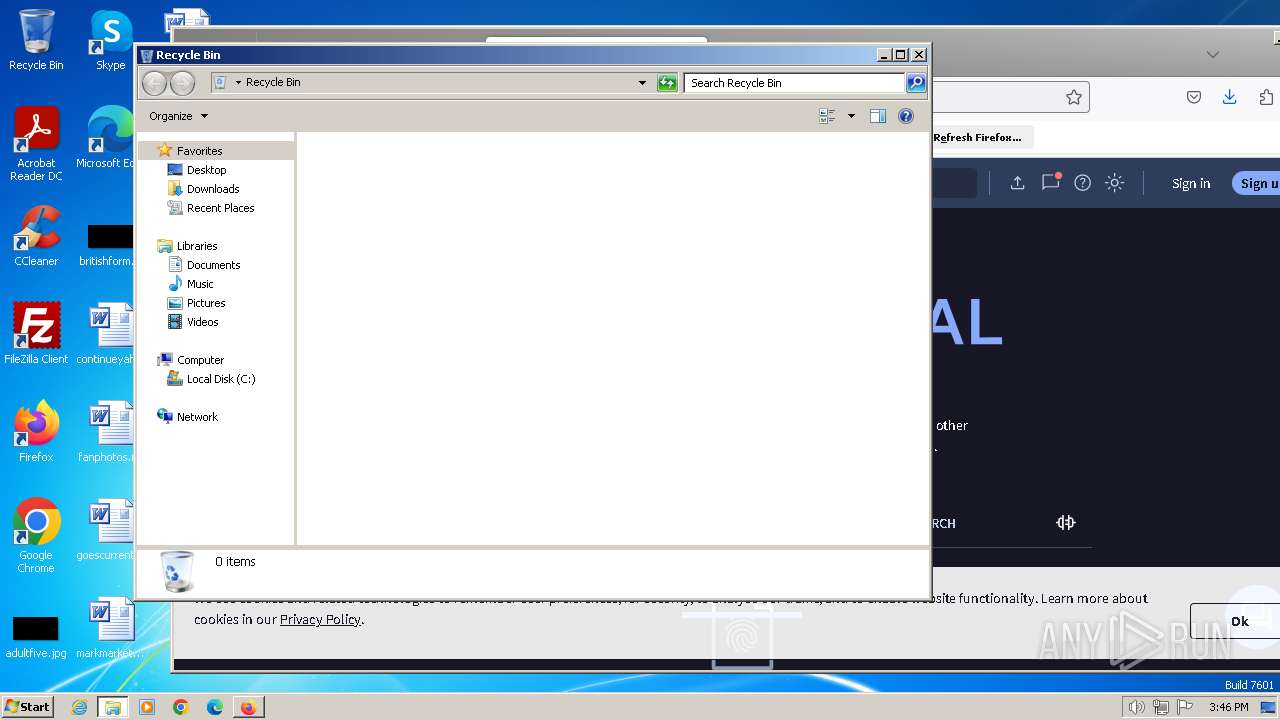
Task: Open Internet Explorer from taskbar
Action: click(x=80, y=707)
